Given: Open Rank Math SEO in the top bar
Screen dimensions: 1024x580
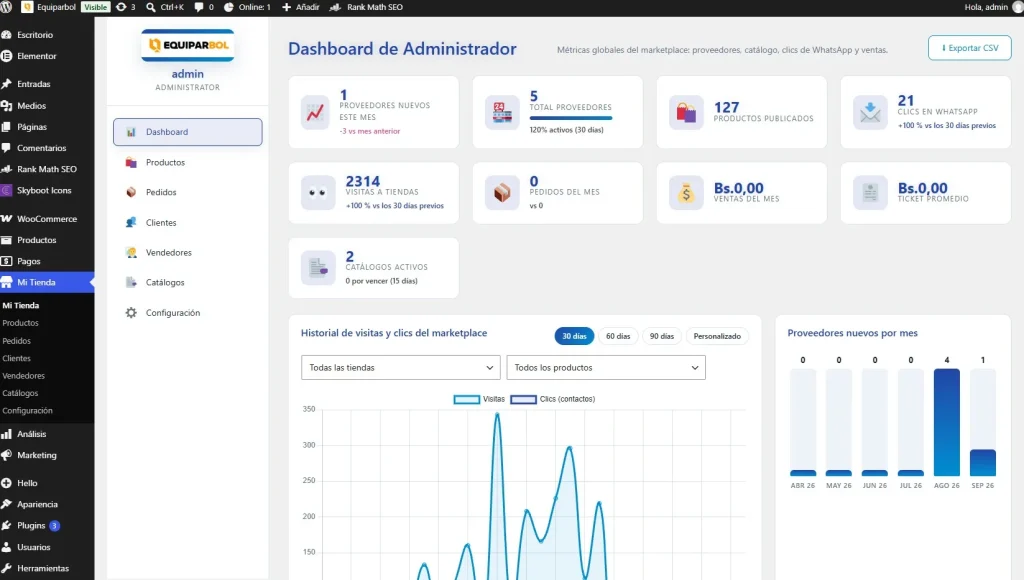Looking at the screenshot, I should click(x=366, y=7).
